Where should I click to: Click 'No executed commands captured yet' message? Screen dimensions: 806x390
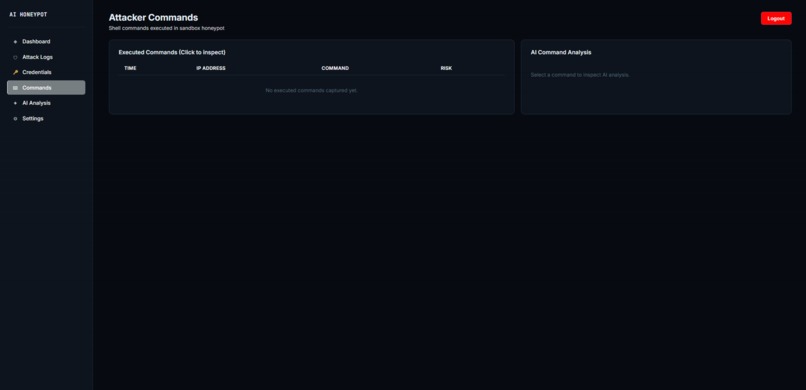(312, 90)
